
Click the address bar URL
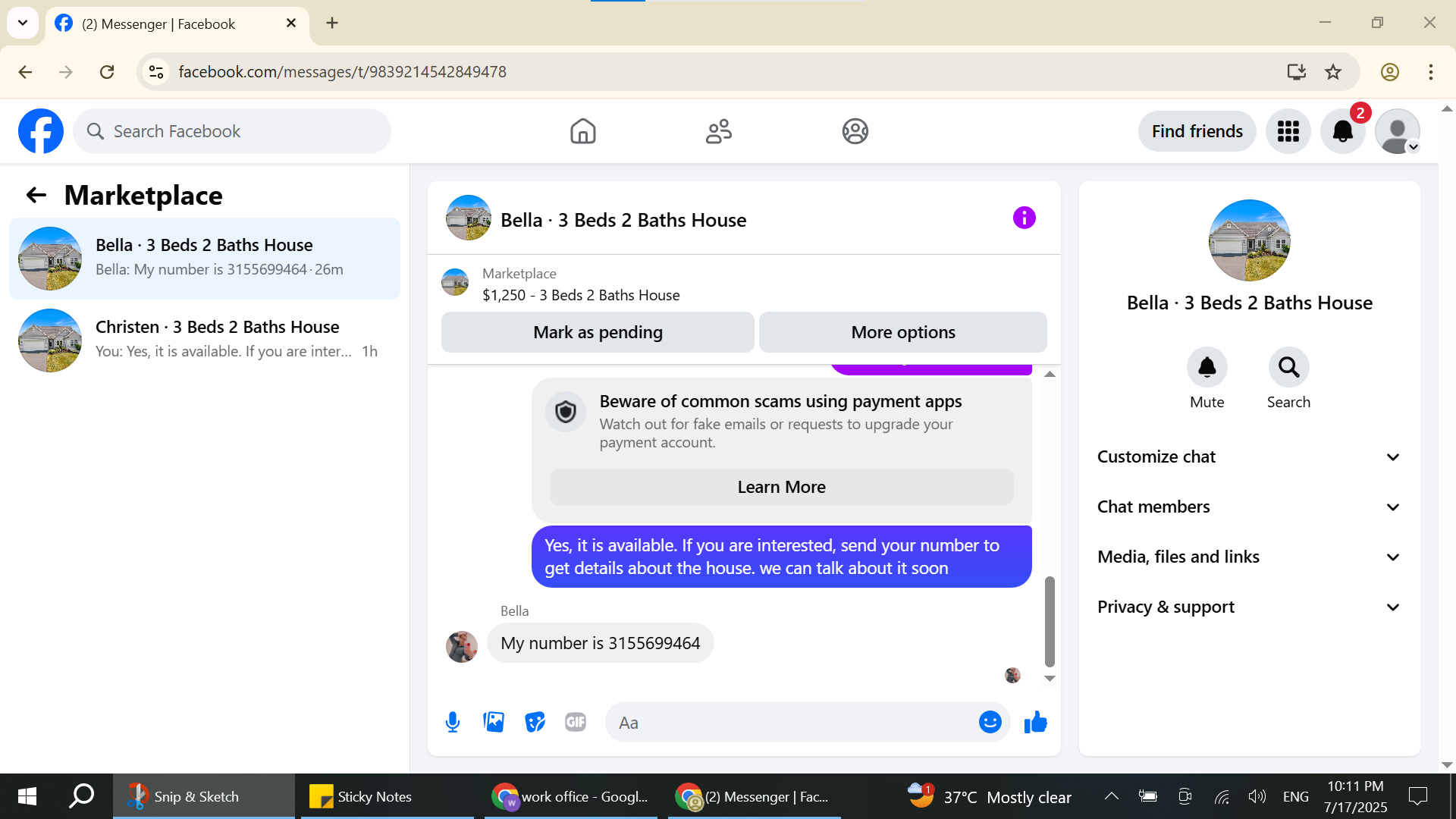(342, 72)
